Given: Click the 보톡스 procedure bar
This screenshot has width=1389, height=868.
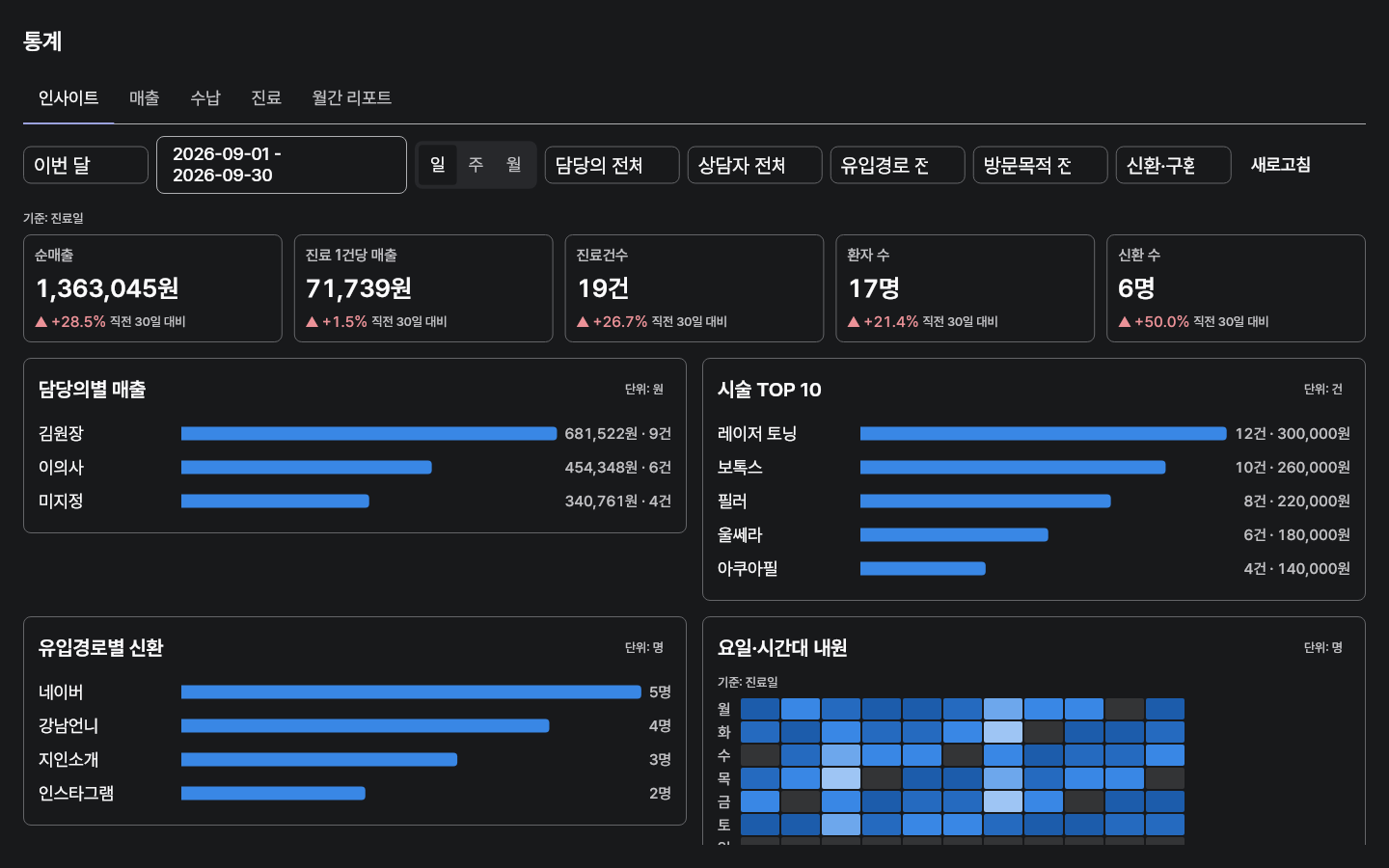Looking at the screenshot, I should 1013,468.
